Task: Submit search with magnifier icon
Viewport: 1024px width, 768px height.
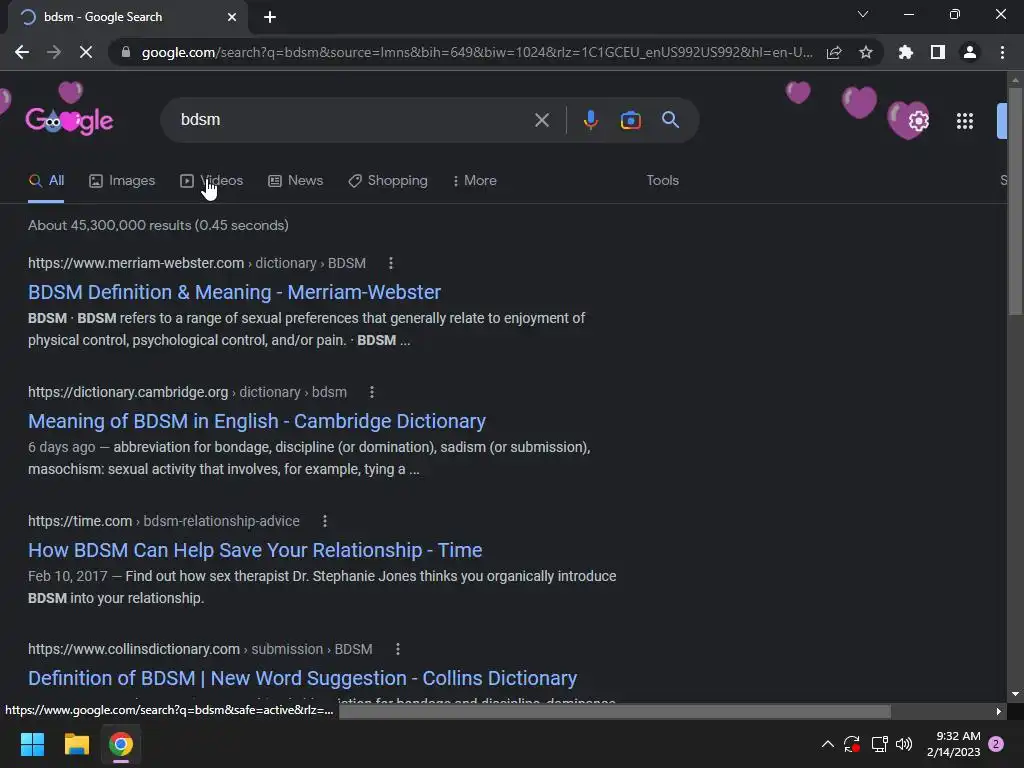Action: tap(671, 120)
